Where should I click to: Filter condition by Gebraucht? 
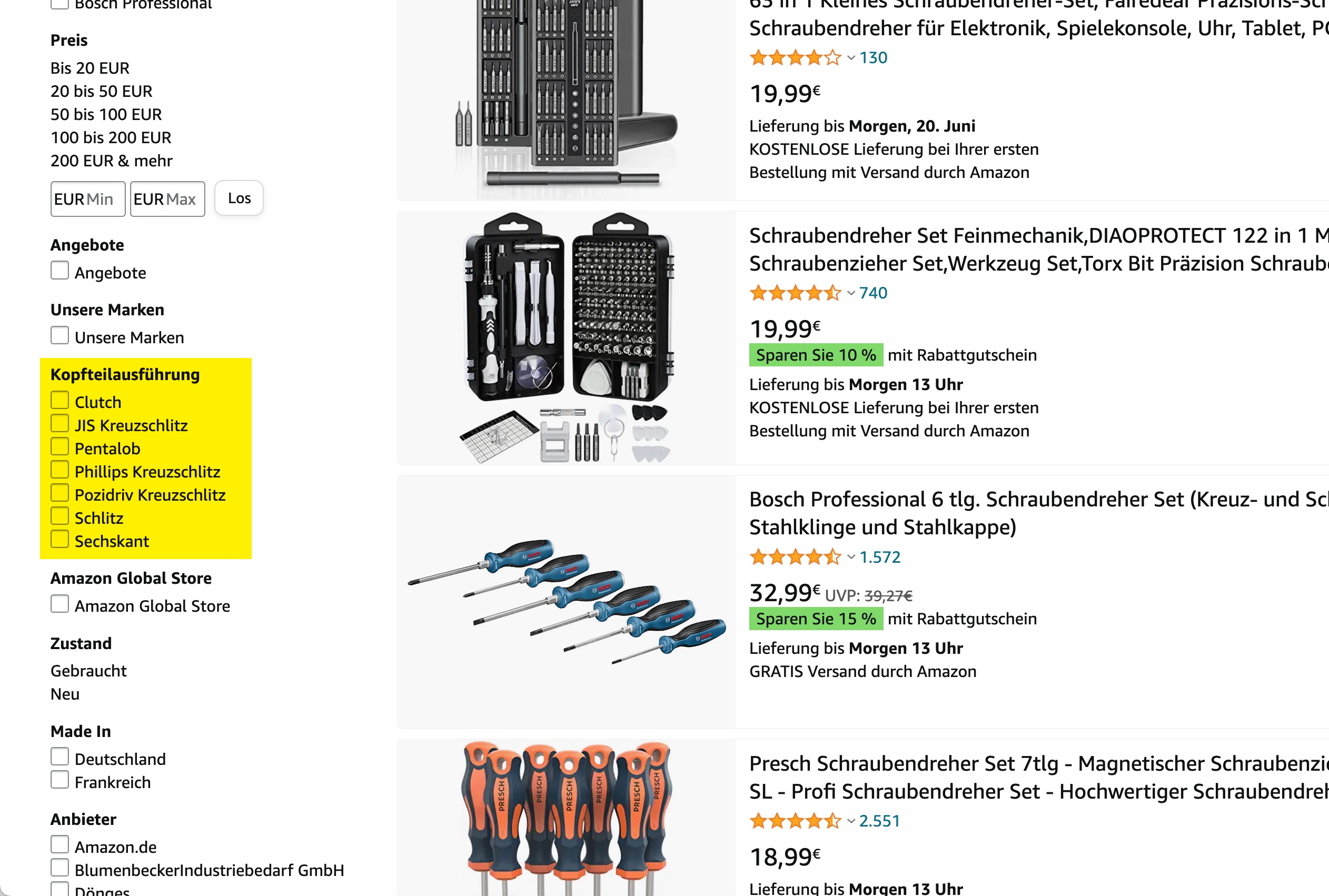click(88, 671)
